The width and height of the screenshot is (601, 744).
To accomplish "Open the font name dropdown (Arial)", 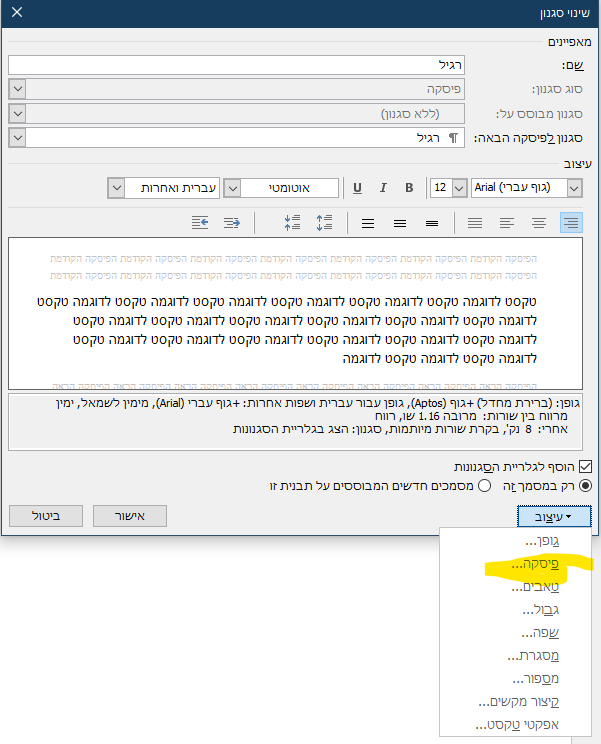I will (574, 188).
